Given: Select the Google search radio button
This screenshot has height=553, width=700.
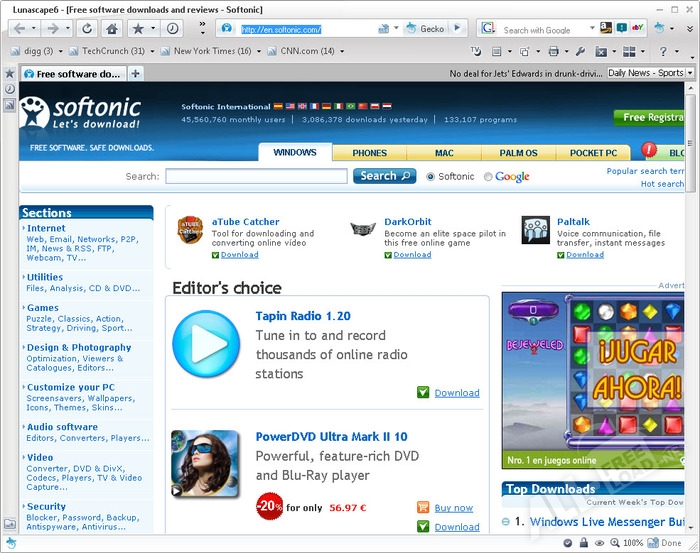Looking at the screenshot, I should (488, 176).
